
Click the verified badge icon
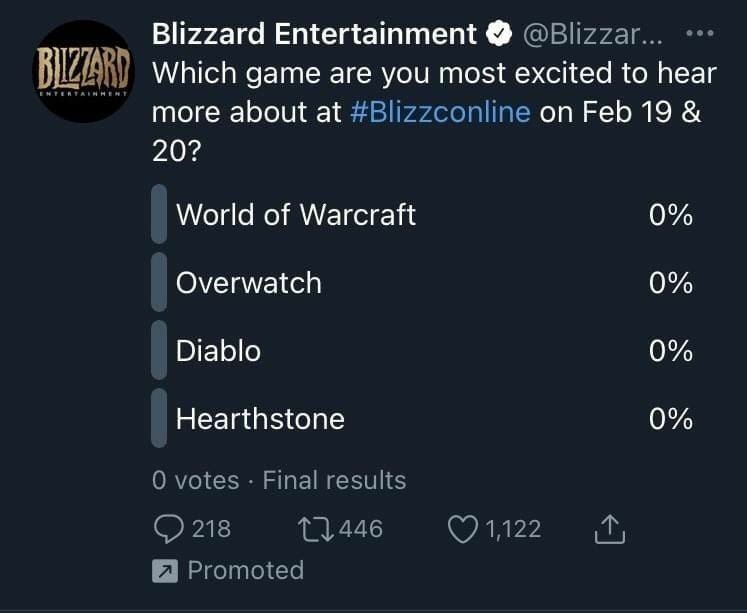(499, 35)
